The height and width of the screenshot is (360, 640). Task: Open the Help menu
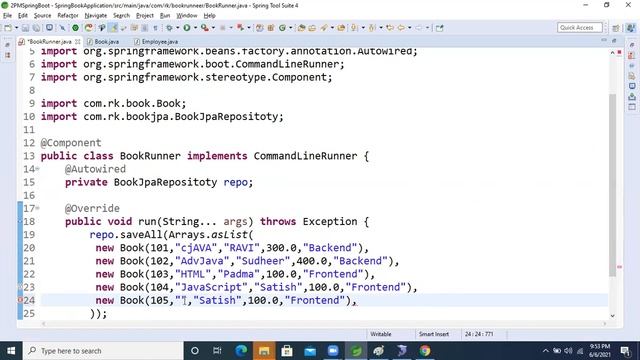pyautogui.click(x=209, y=16)
